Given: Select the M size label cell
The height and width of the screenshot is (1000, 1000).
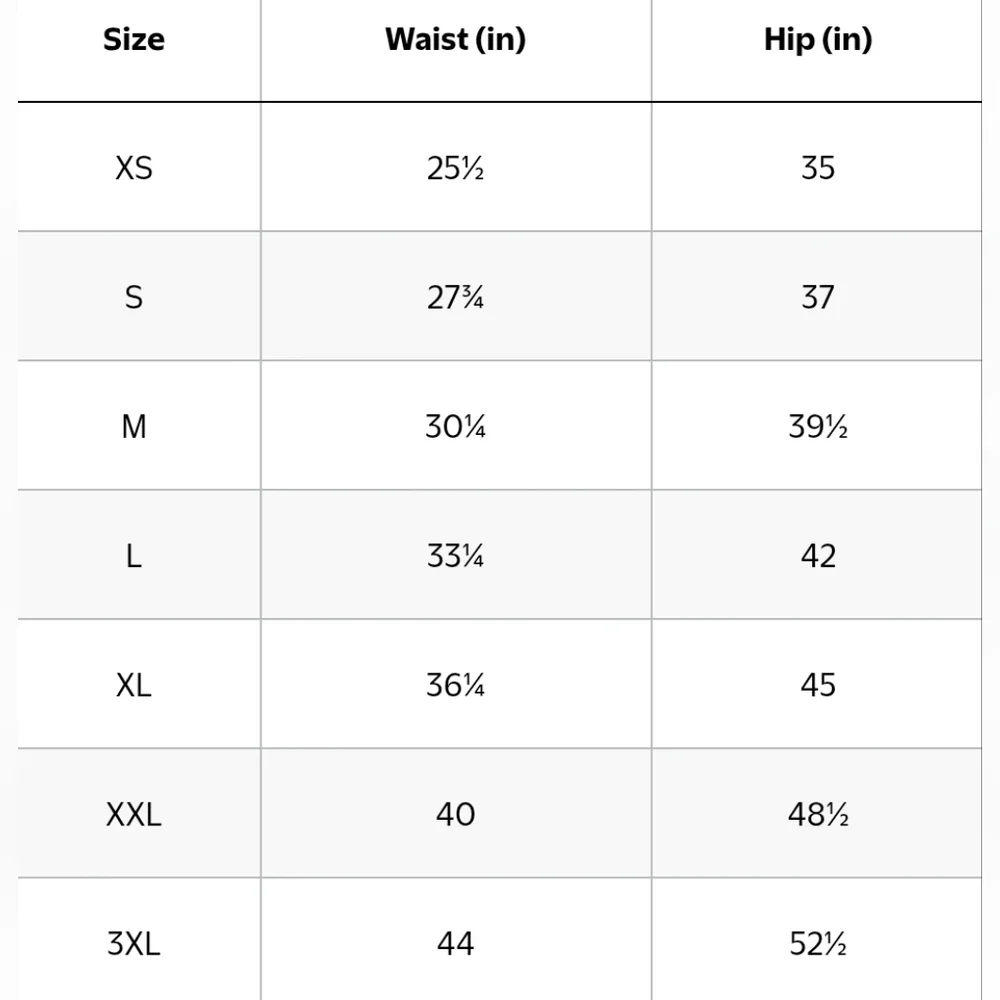Looking at the screenshot, I should click(134, 427).
